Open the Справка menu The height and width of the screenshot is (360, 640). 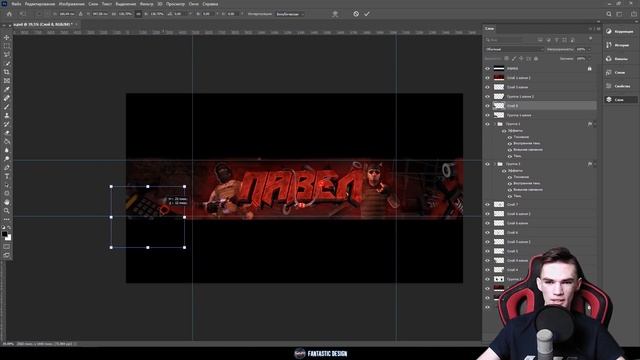tap(210, 4)
